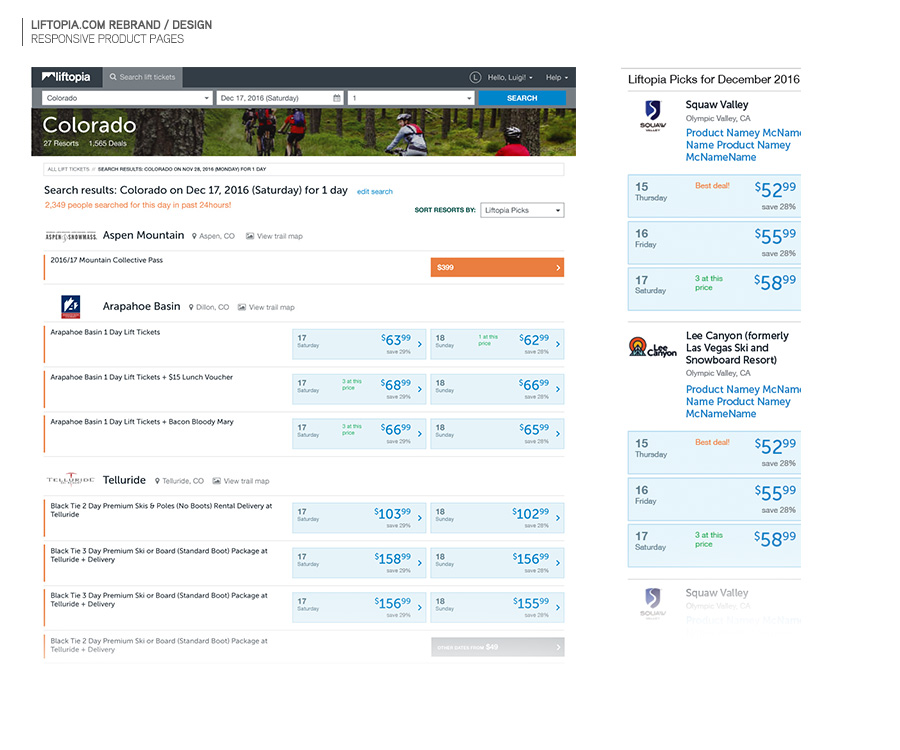The image size is (900, 750).
Task: Click the Arapahoe Basin logo
Action: point(71,307)
